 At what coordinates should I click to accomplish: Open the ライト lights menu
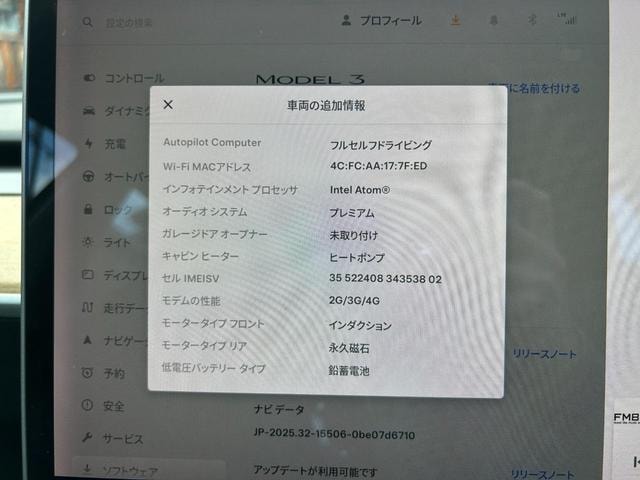click(x=117, y=242)
